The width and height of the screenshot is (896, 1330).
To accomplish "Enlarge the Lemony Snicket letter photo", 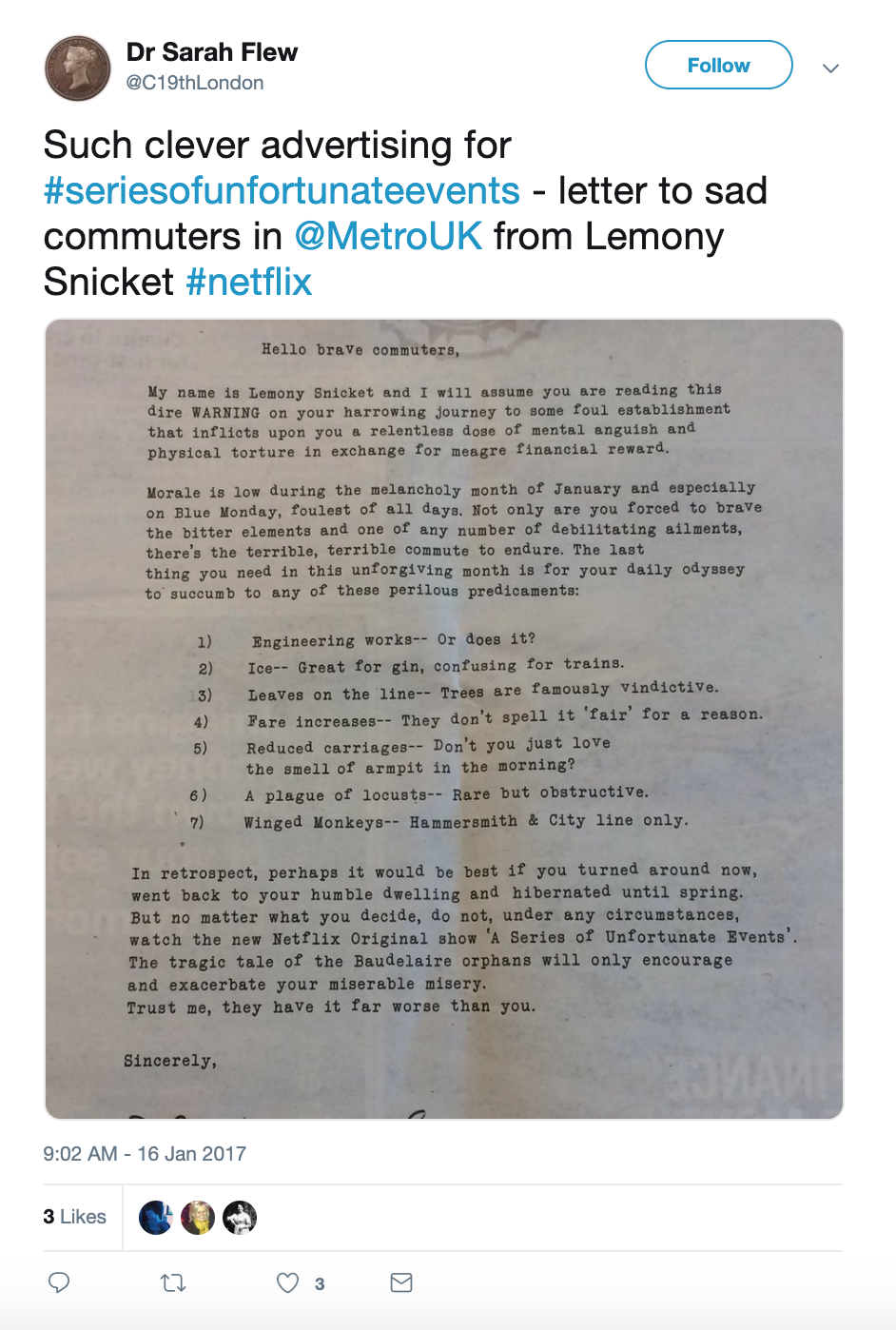I will click(x=444, y=719).
